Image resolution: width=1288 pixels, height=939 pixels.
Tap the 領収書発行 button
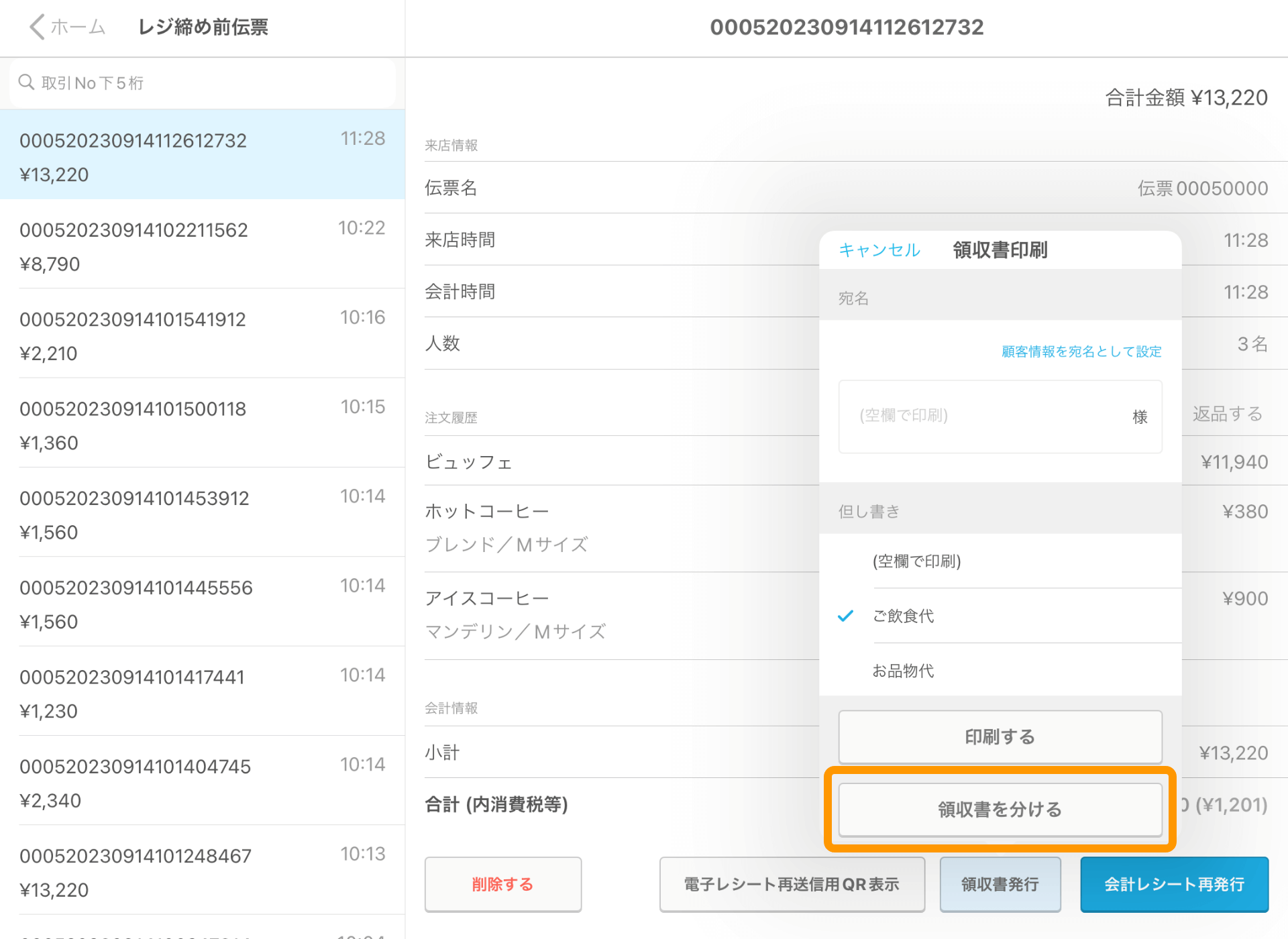point(1000,885)
